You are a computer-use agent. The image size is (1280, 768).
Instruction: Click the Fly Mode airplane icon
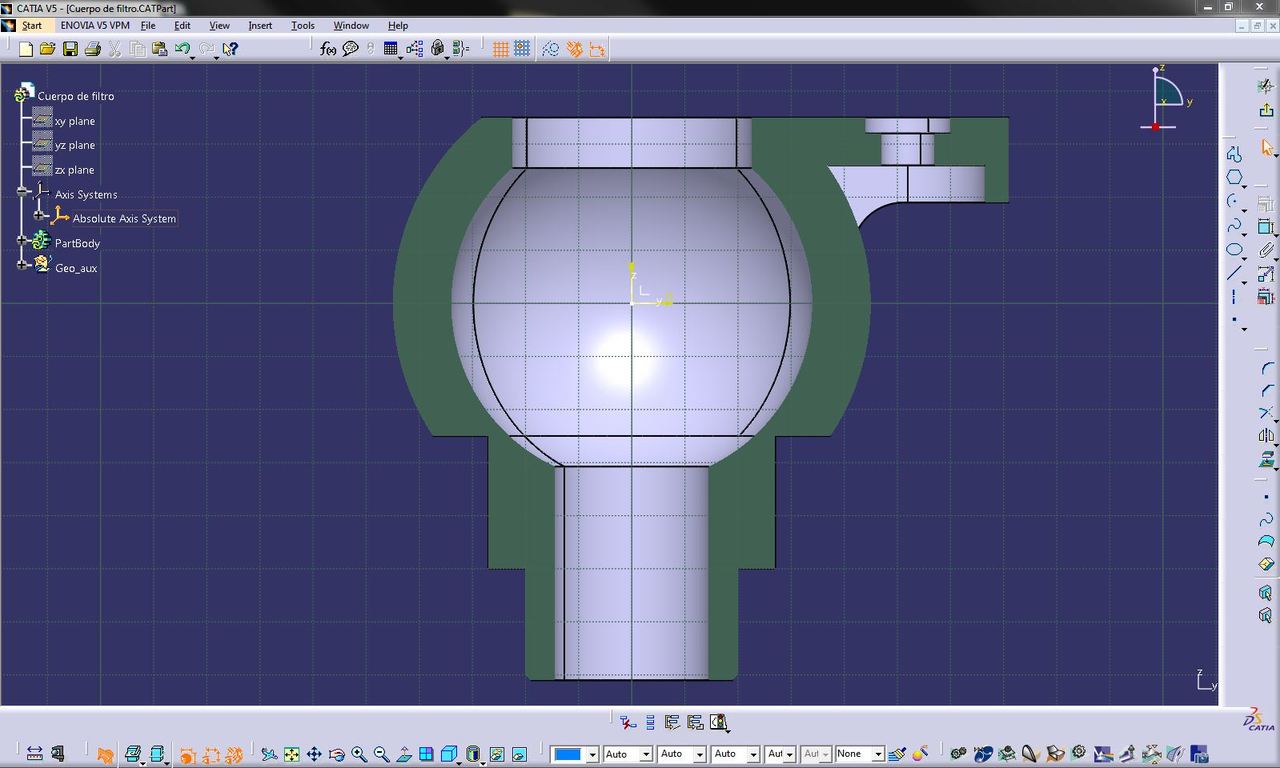(269, 754)
